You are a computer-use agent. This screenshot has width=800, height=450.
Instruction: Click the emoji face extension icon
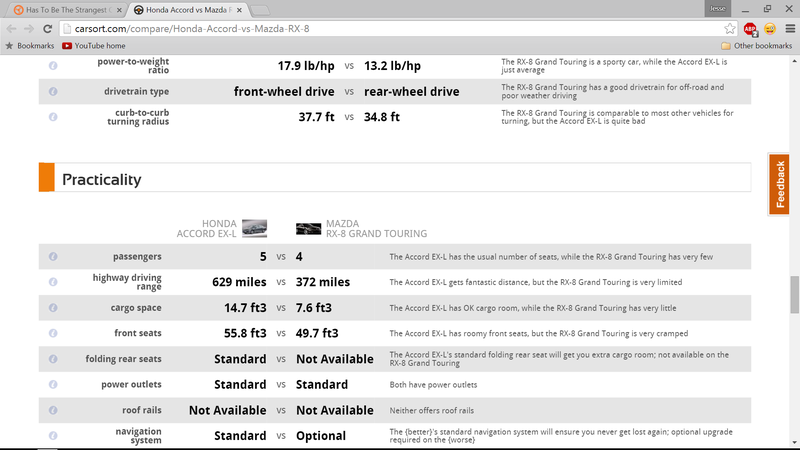click(x=770, y=29)
